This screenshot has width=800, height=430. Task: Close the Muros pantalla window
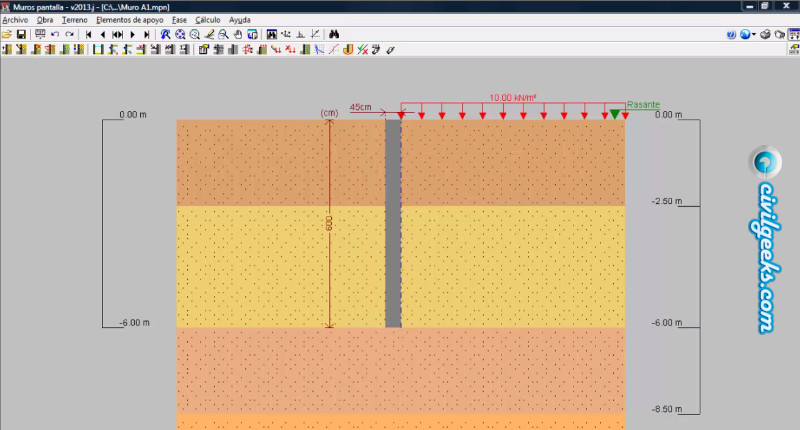(x=786, y=6)
